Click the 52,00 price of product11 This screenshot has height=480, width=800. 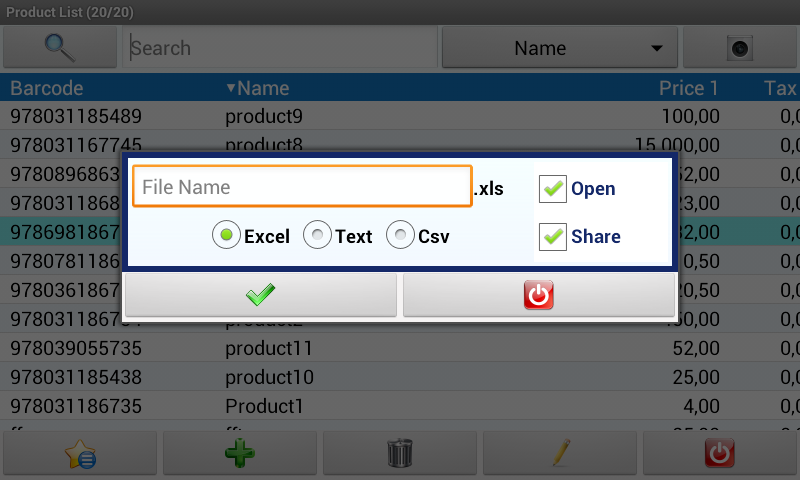(x=696, y=348)
